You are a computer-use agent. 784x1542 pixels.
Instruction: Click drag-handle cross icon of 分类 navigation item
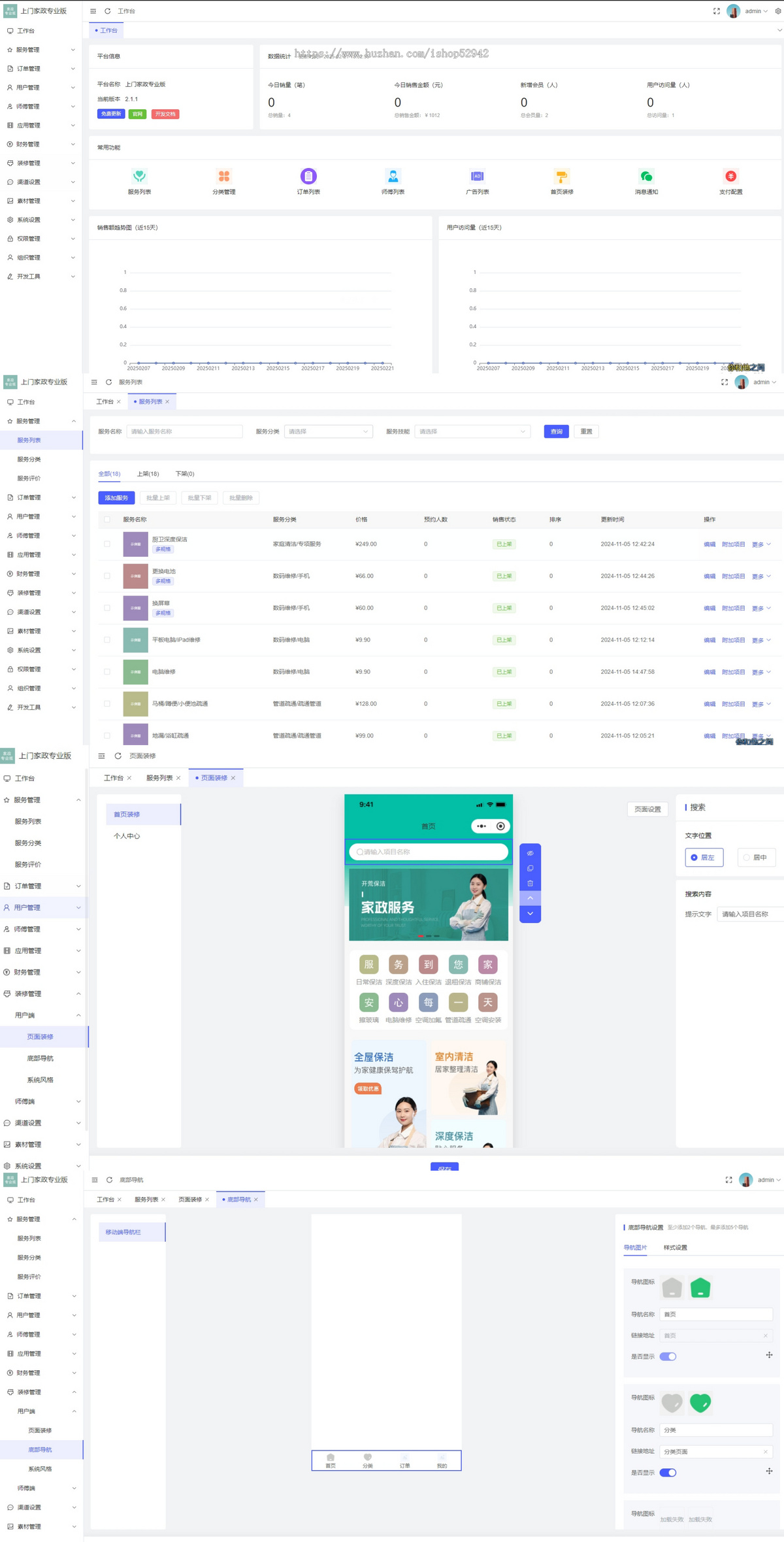pyautogui.click(x=769, y=1471)
